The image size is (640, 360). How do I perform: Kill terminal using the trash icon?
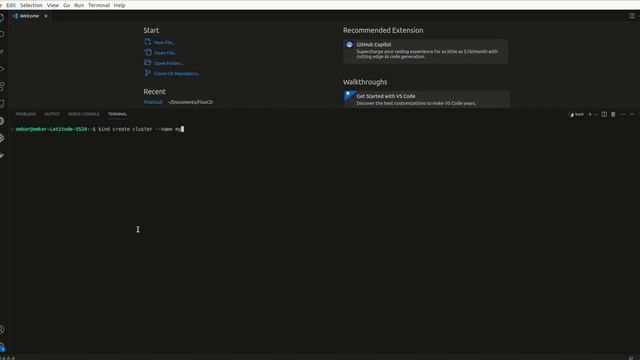tap(613, 114)
